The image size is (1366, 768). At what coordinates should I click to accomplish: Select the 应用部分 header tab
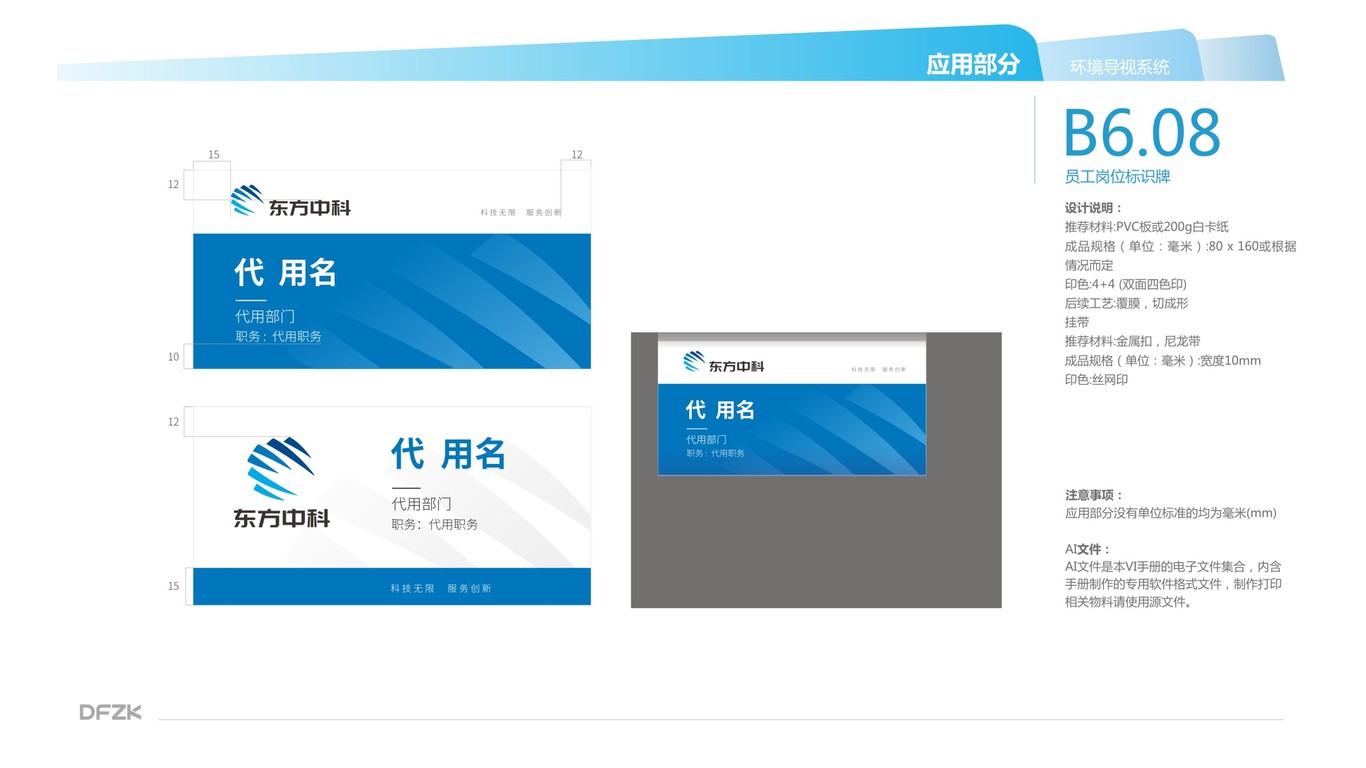point(972,64)
